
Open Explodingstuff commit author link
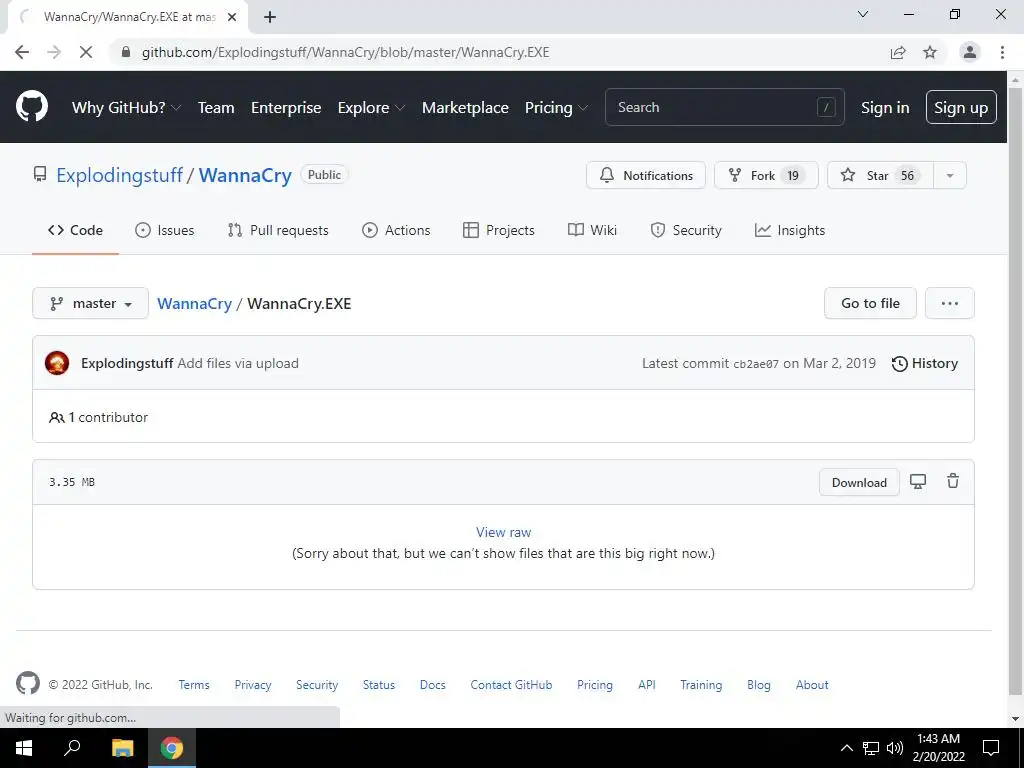click(127, 363)
